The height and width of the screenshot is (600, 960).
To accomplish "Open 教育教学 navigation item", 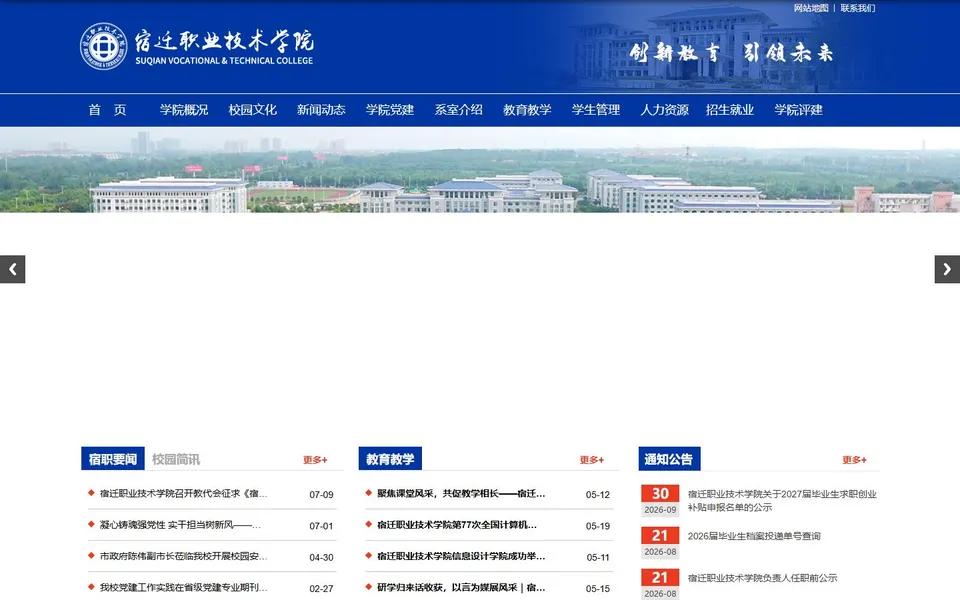I will tap(527, 110).
